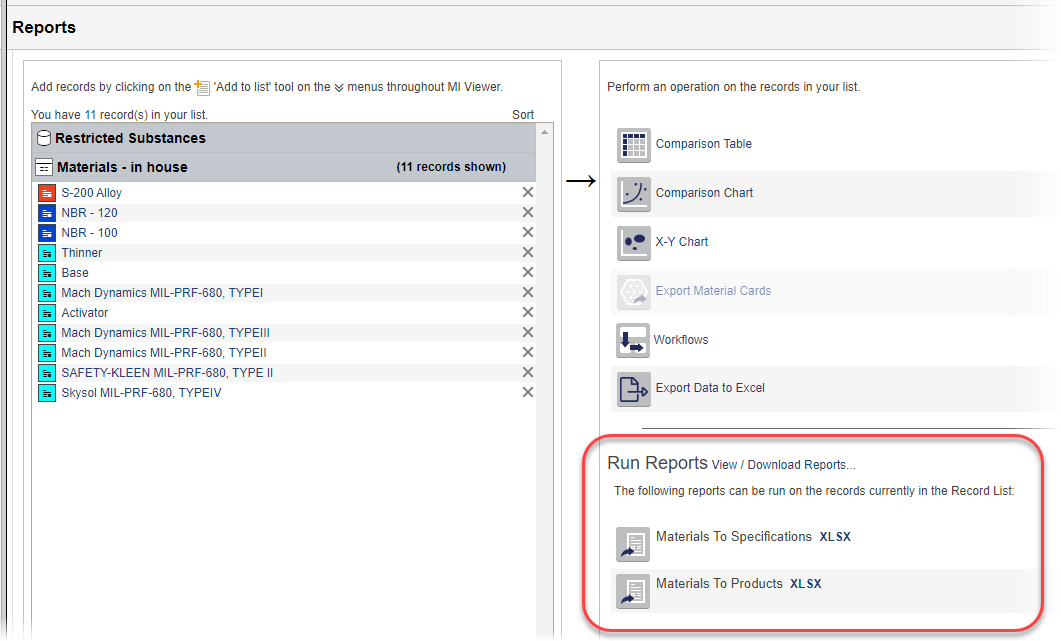The image size is (1061, 641).
Task: Open SAFETY-KLEEN MIL-PRF-680, TYPE II link
Action: (167, 373)
